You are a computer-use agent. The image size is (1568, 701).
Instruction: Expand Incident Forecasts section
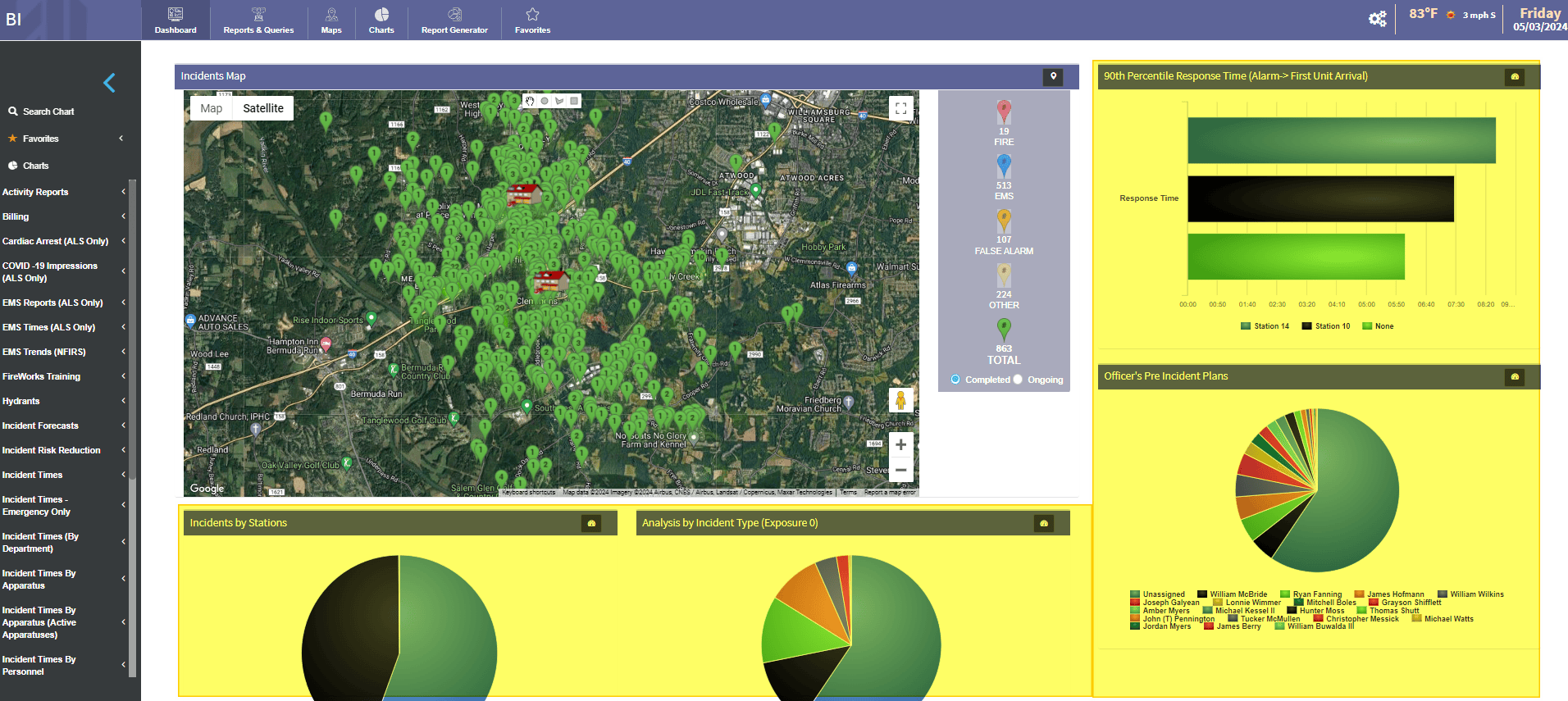coord(64,426)
